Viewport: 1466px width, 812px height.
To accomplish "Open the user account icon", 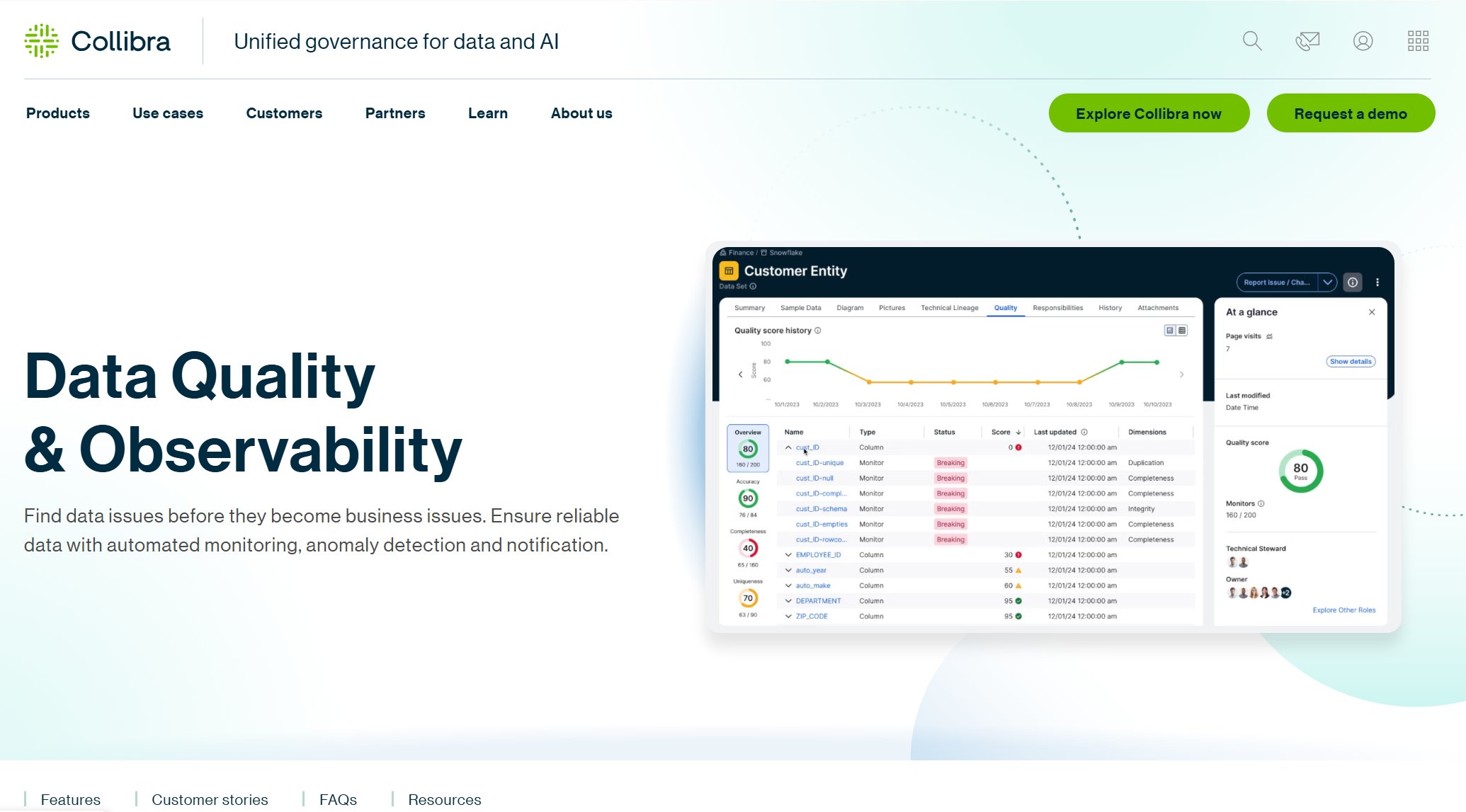I will click(x=1363, y=41).
